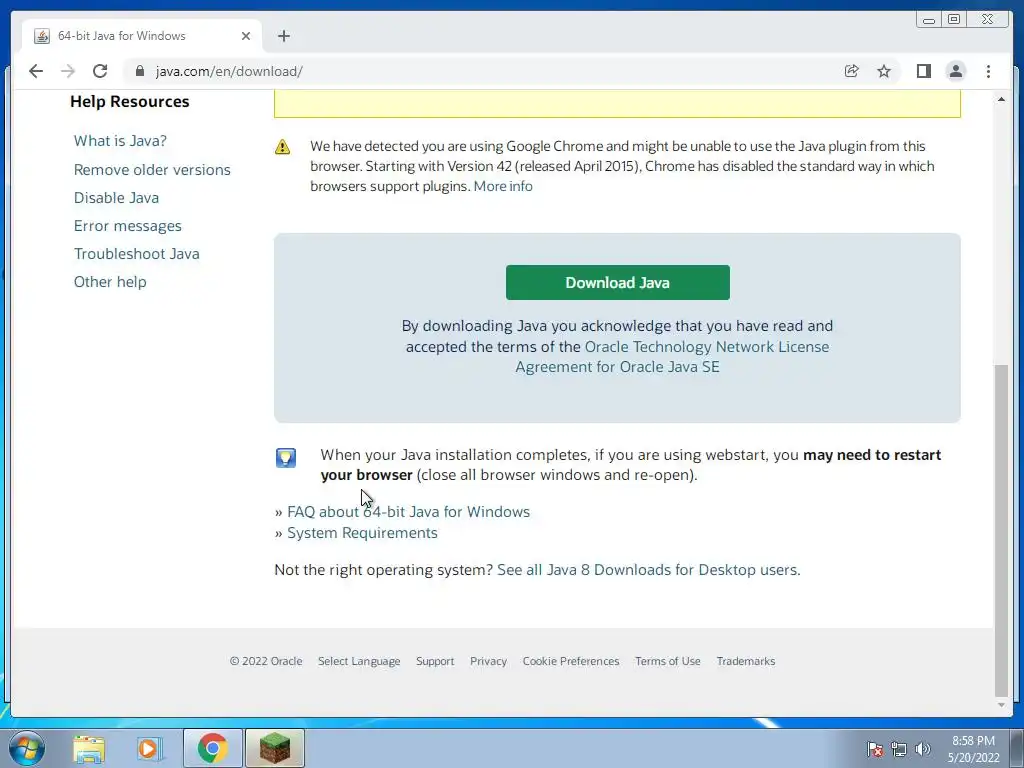Select the 64-bit Java for Windows tab
Image resolution: width=1024 pixels, height=768 pixels.
click(142, 36)
